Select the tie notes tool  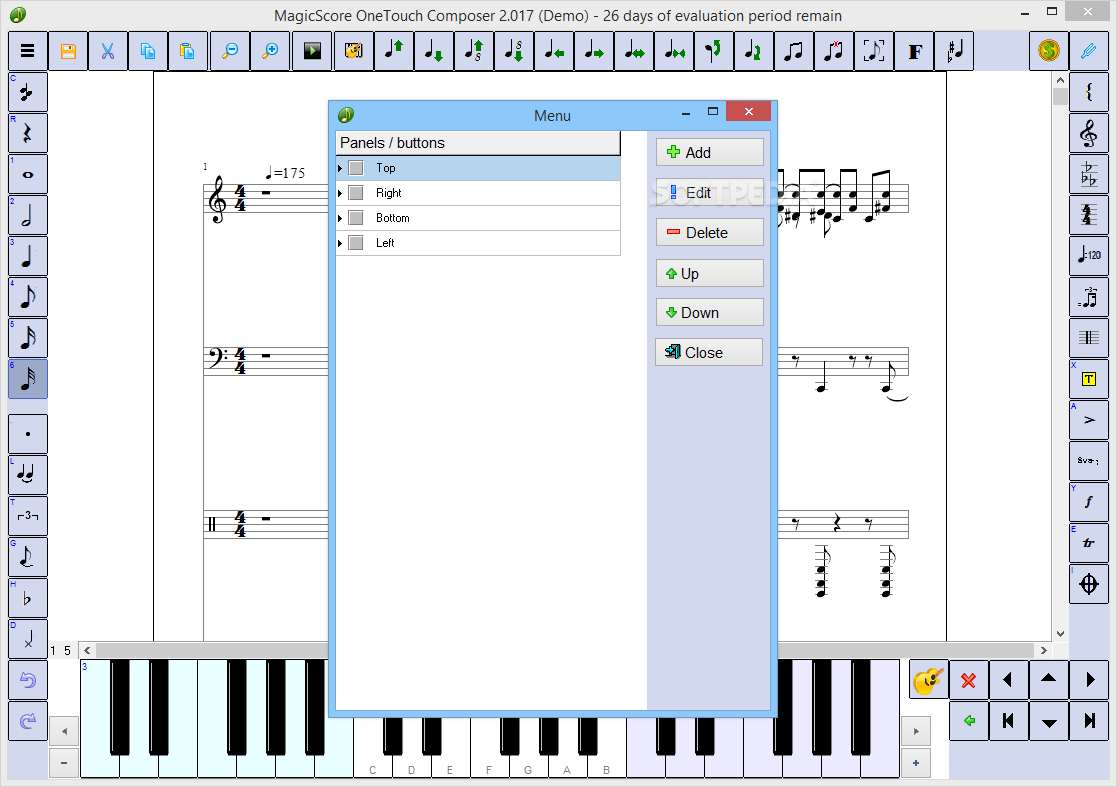(x=28, y=475)
